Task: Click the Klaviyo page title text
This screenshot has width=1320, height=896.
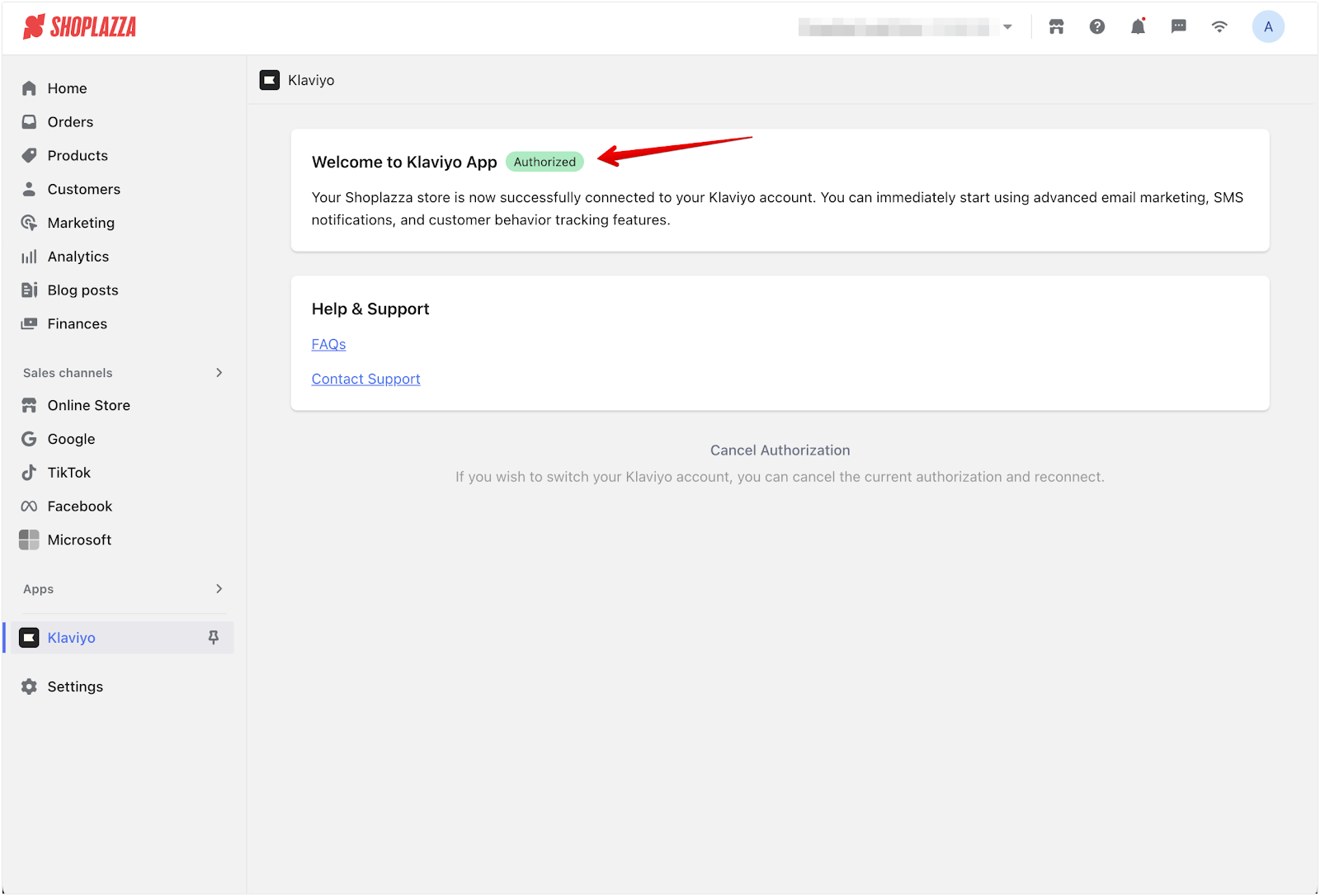Action: 311,81
